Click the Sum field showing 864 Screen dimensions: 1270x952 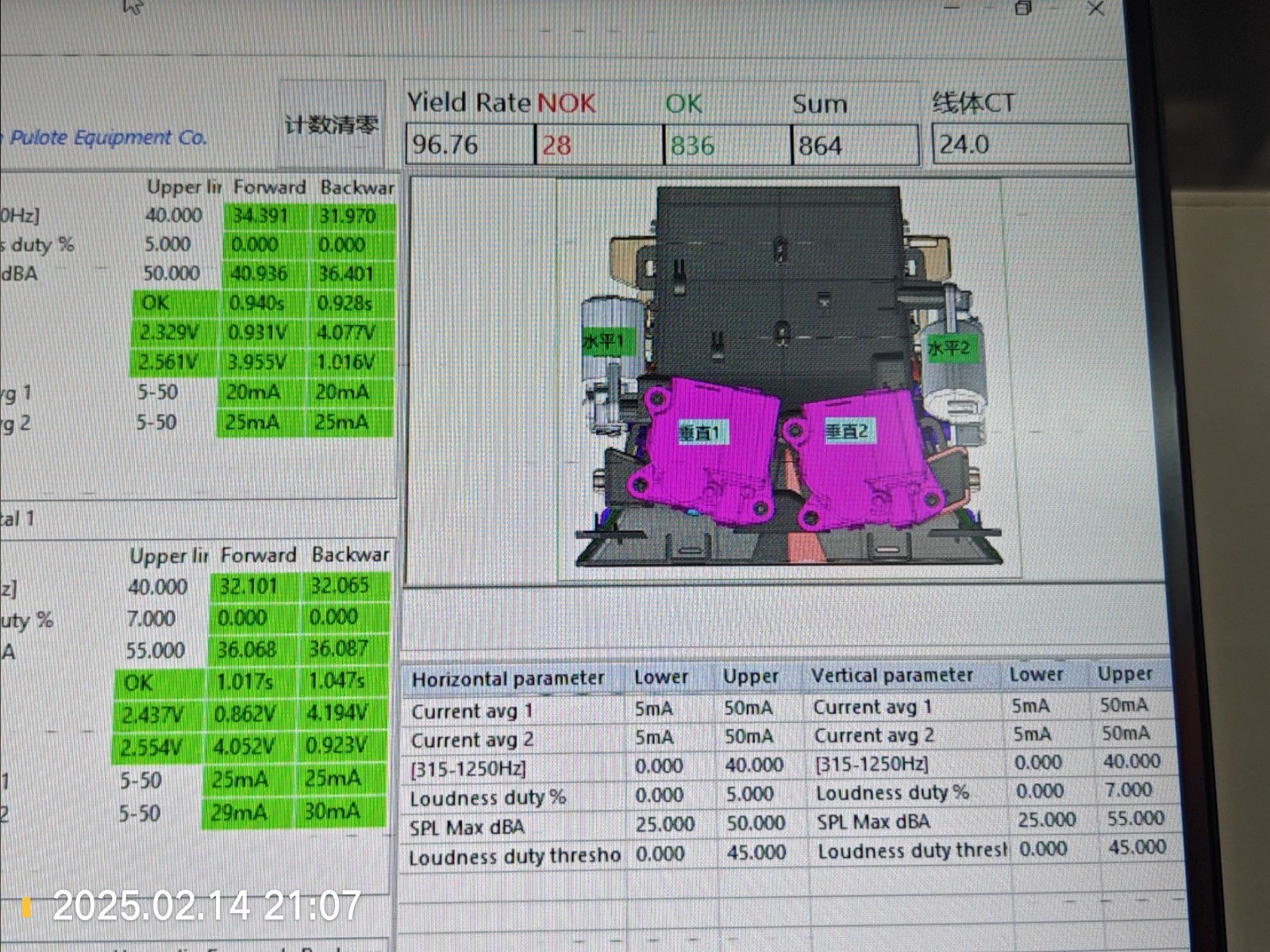[x=854, y=145]
